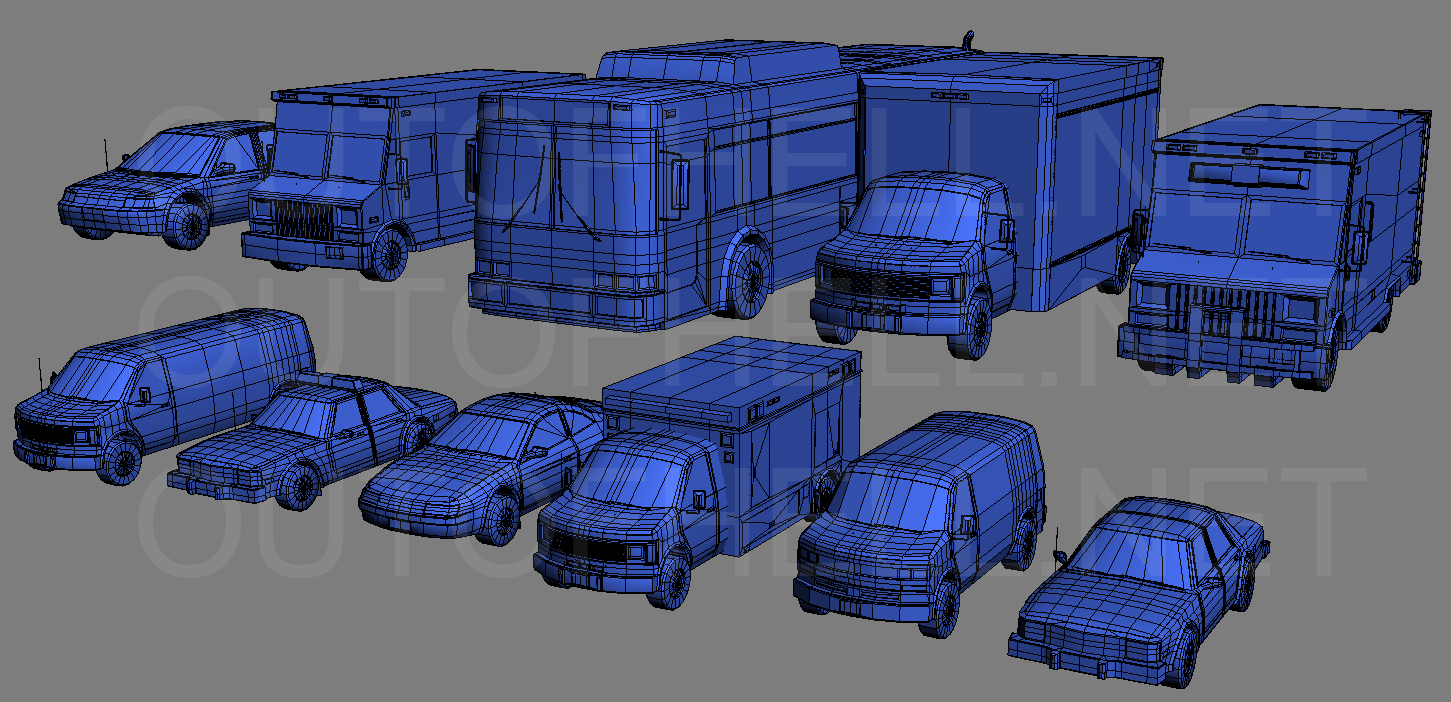The height and width of the screenshot is (702, 1451).
Task: Click the front wheel of the bus
Action: point(747,278)
